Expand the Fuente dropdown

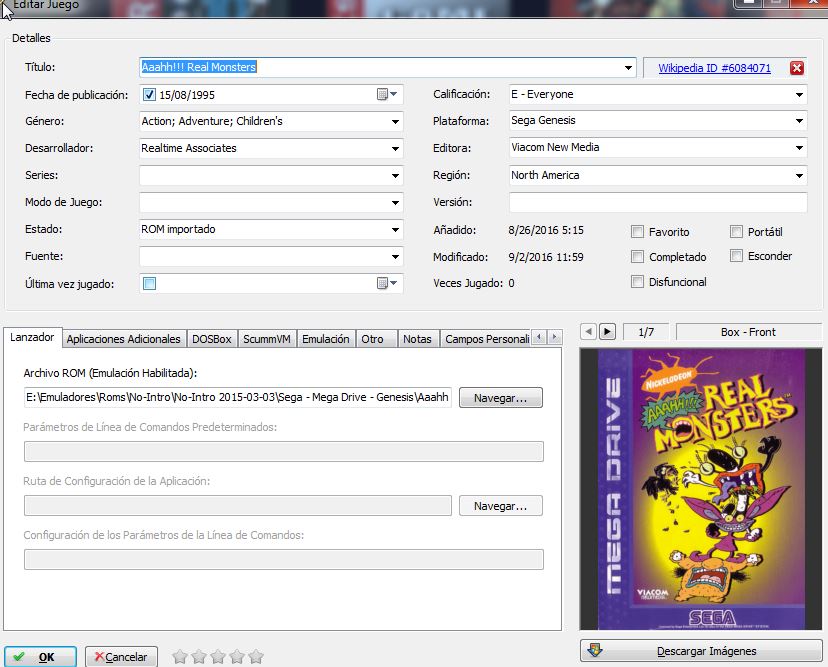click(x=395, y=257)
